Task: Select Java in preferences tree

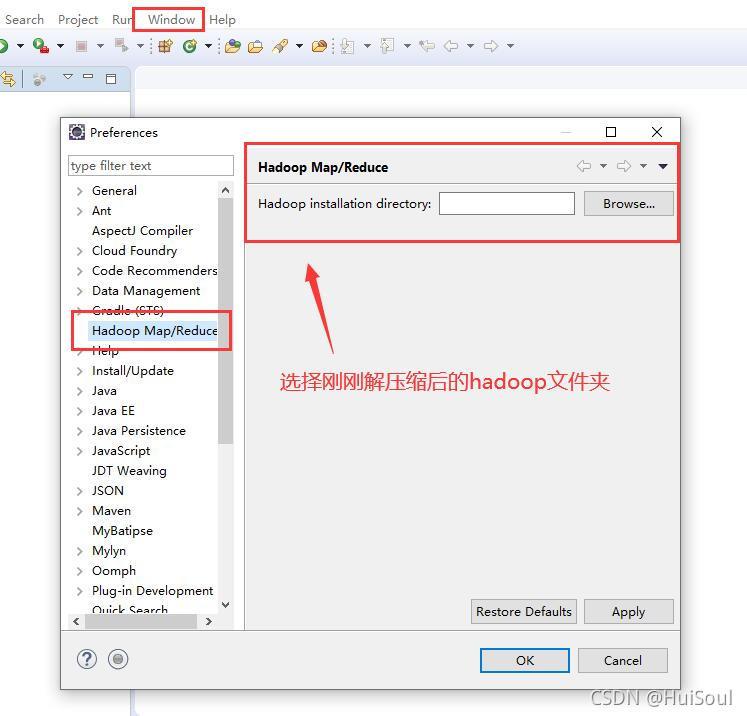Action: (104, 391)
